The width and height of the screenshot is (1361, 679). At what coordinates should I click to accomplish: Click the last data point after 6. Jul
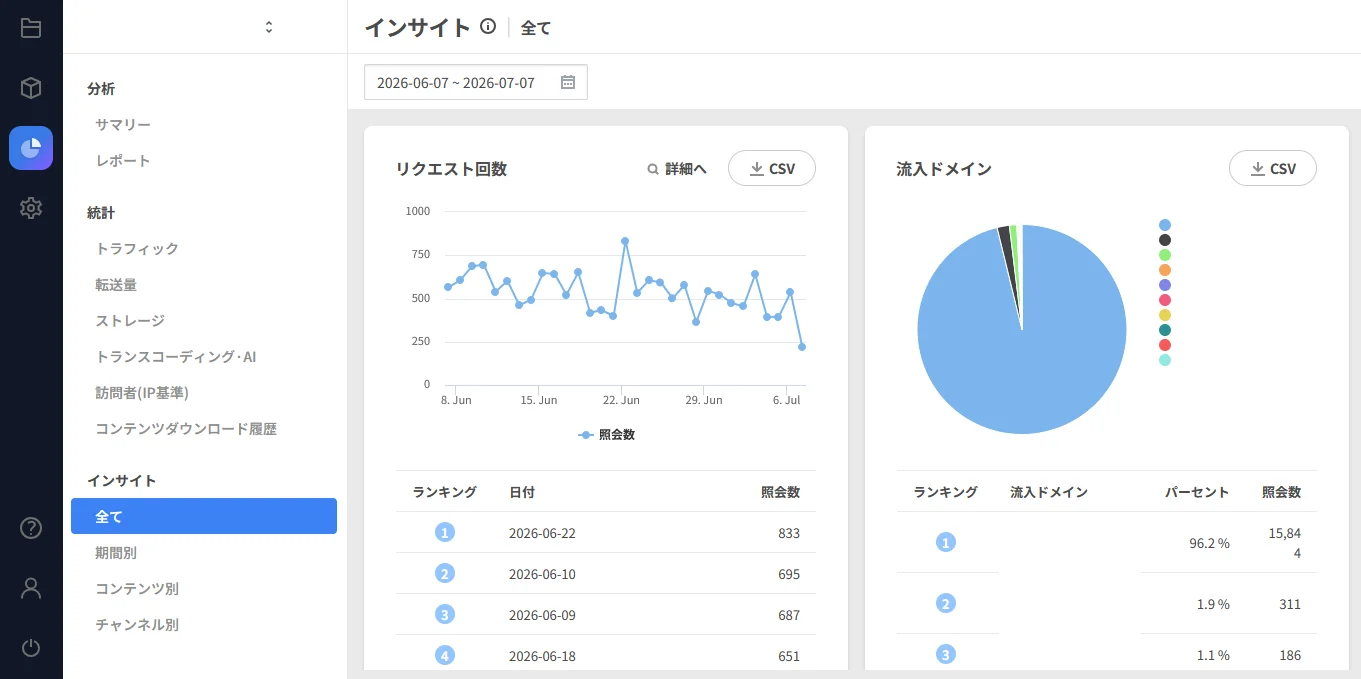click(x=802, y=347)
